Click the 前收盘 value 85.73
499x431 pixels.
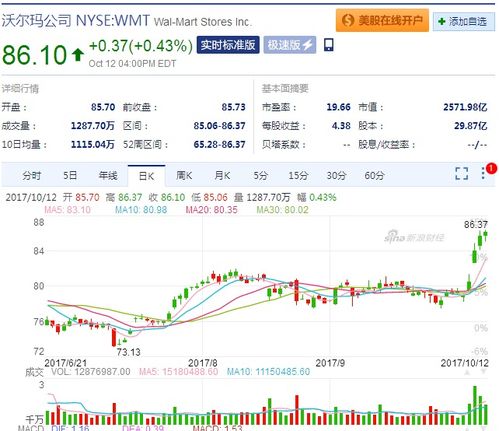click(x=233, y=107)
